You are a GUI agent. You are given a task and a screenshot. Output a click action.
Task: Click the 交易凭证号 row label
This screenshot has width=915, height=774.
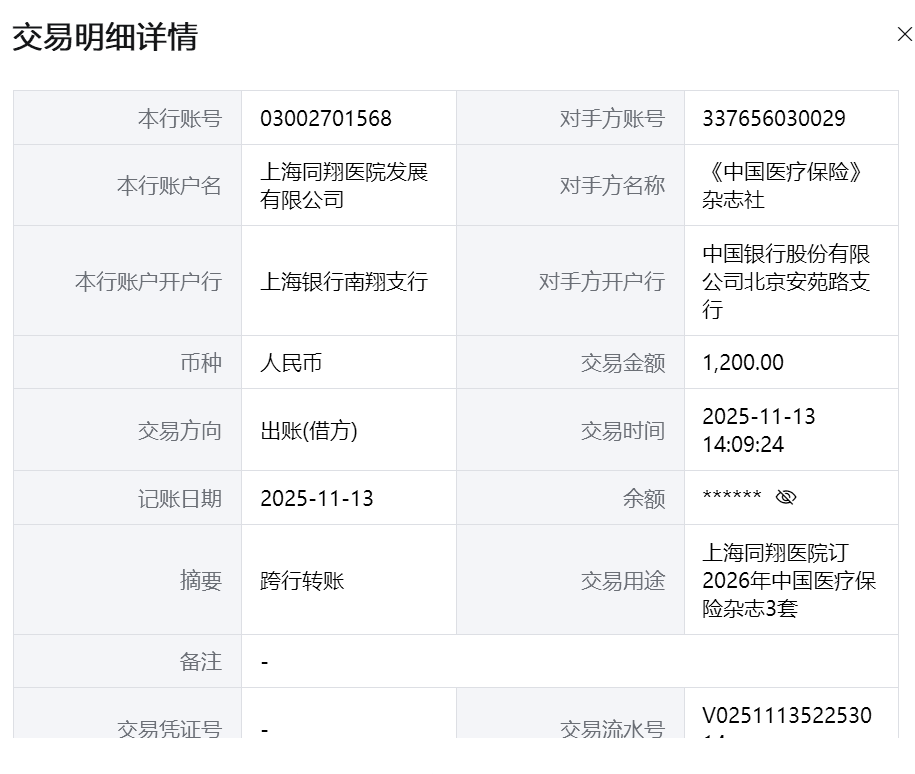point(169,730)
